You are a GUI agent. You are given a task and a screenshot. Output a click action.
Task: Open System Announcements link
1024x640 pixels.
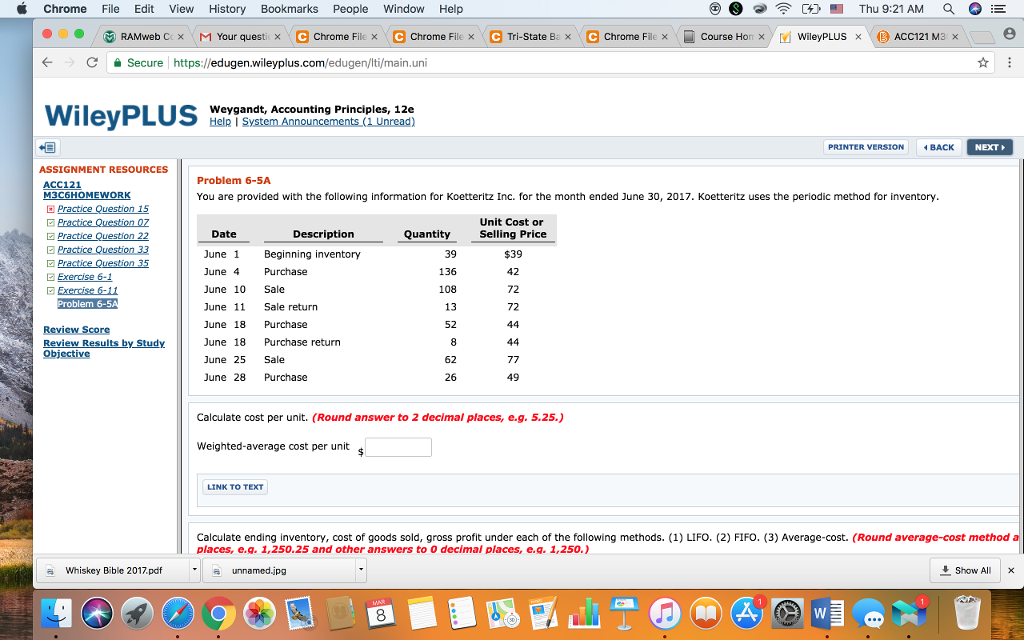(x=328, y=121)
